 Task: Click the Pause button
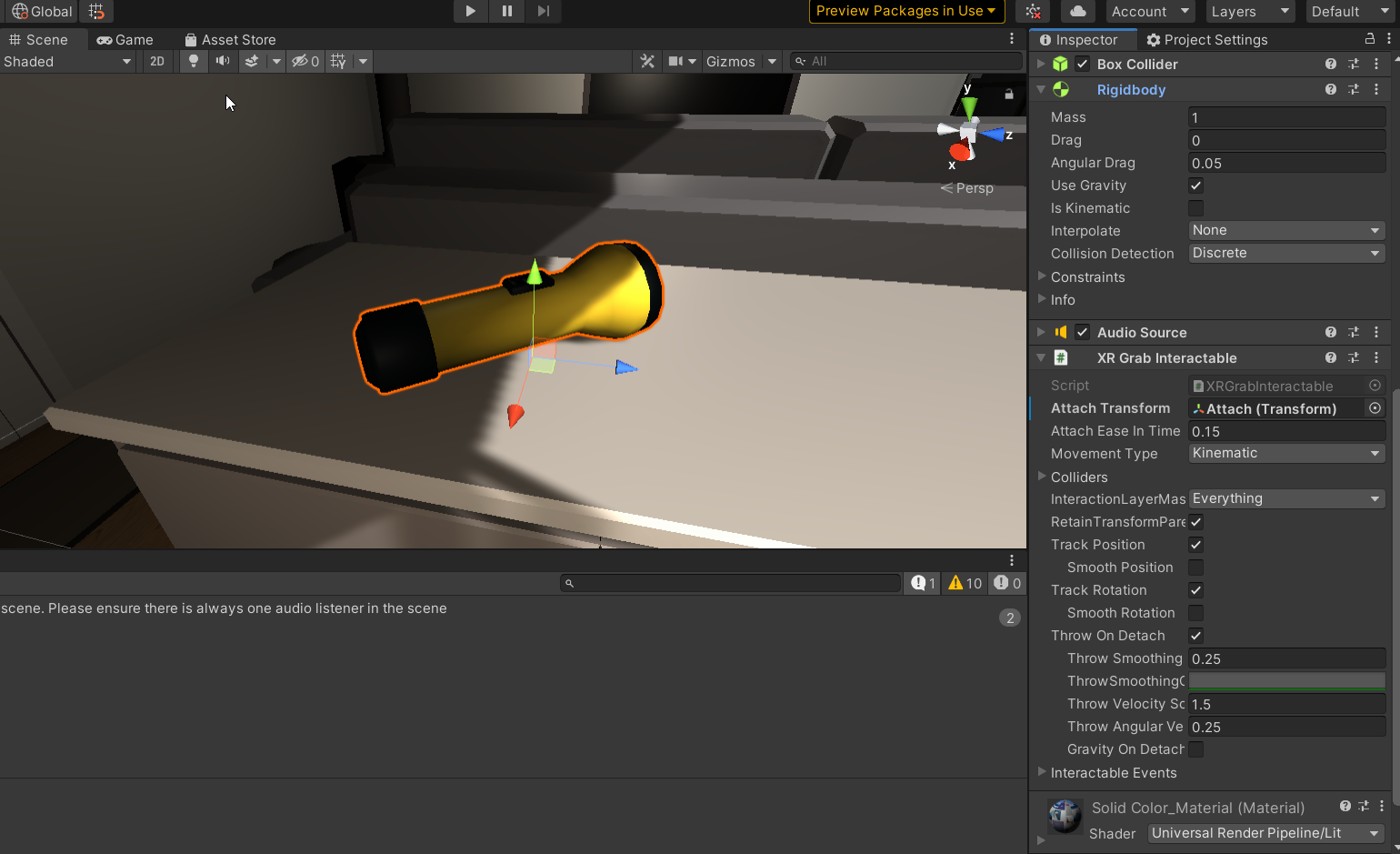[506, 11]
